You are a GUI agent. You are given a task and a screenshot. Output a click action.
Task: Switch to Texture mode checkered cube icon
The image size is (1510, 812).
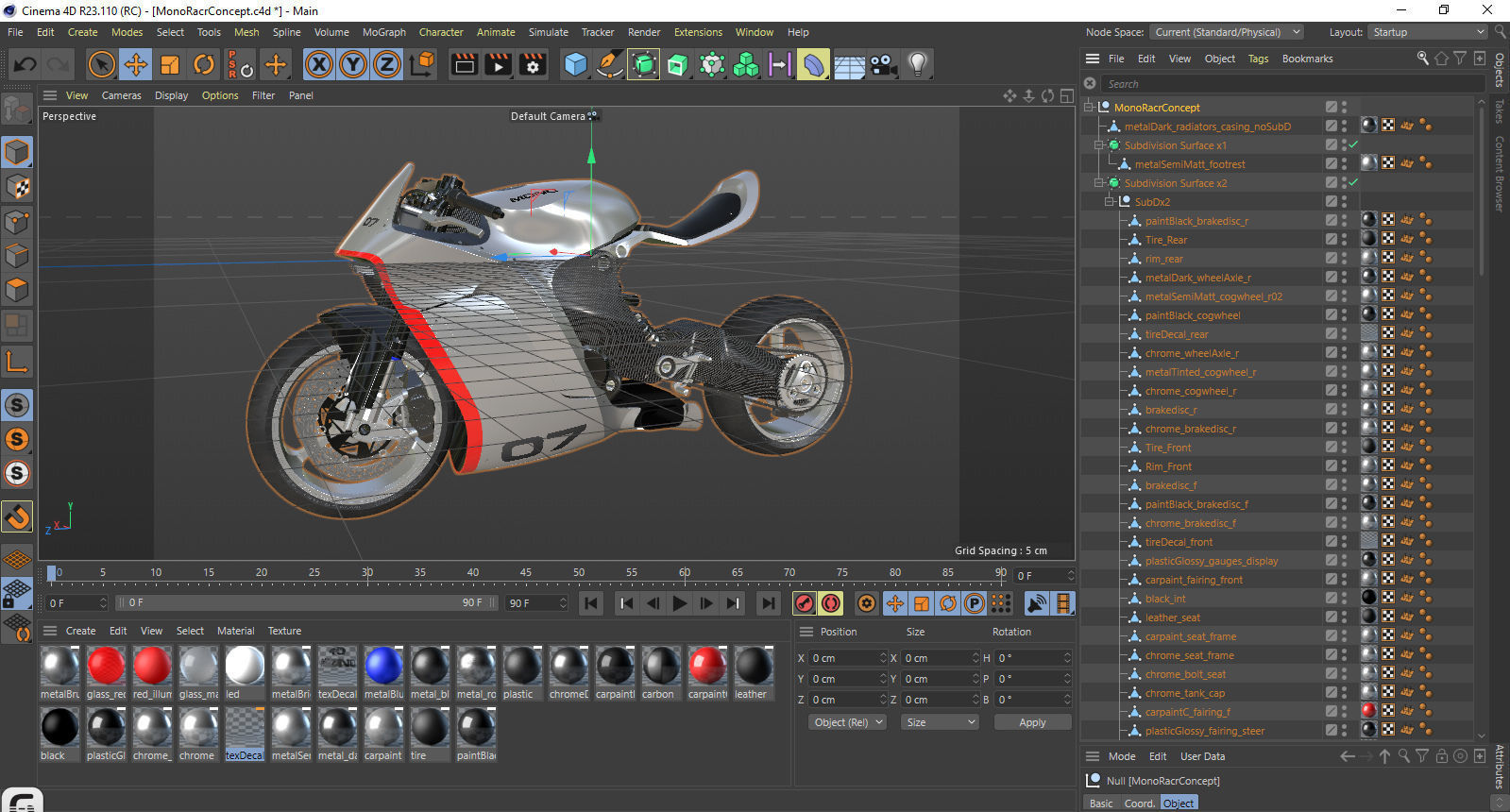point(17,187)
